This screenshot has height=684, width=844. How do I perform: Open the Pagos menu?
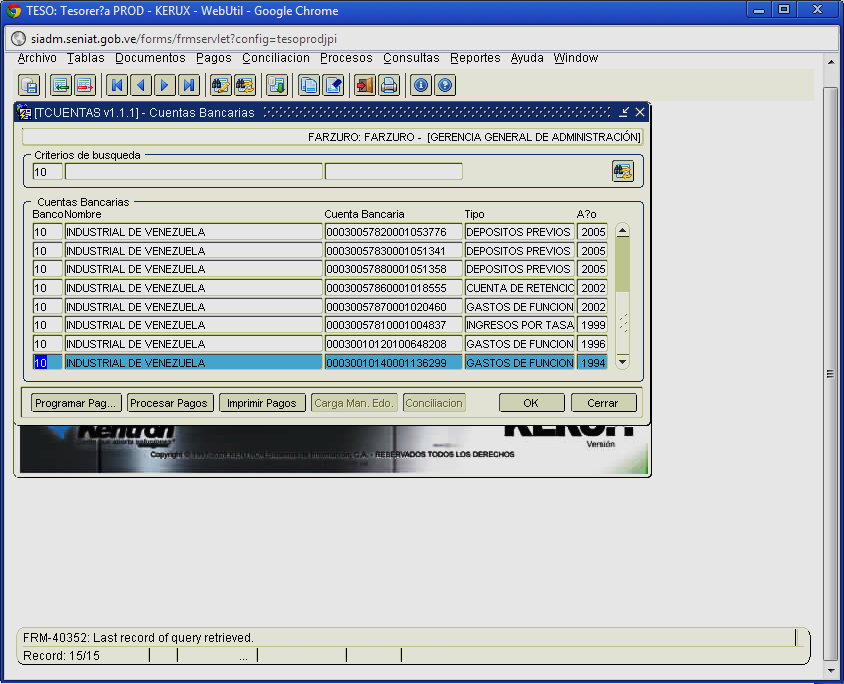tap(214, 58)
